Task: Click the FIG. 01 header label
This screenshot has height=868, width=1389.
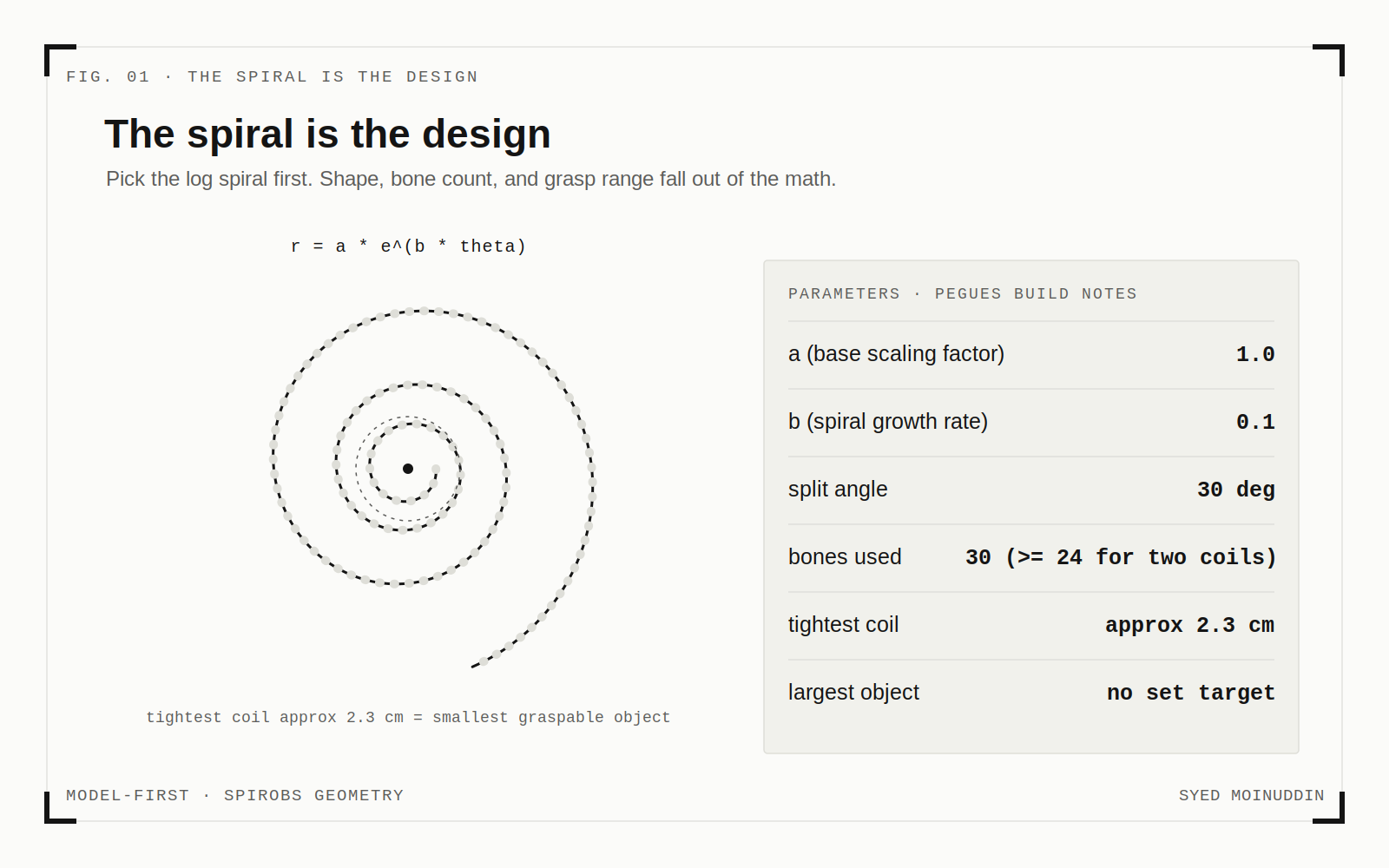Action: pos(272,76)
